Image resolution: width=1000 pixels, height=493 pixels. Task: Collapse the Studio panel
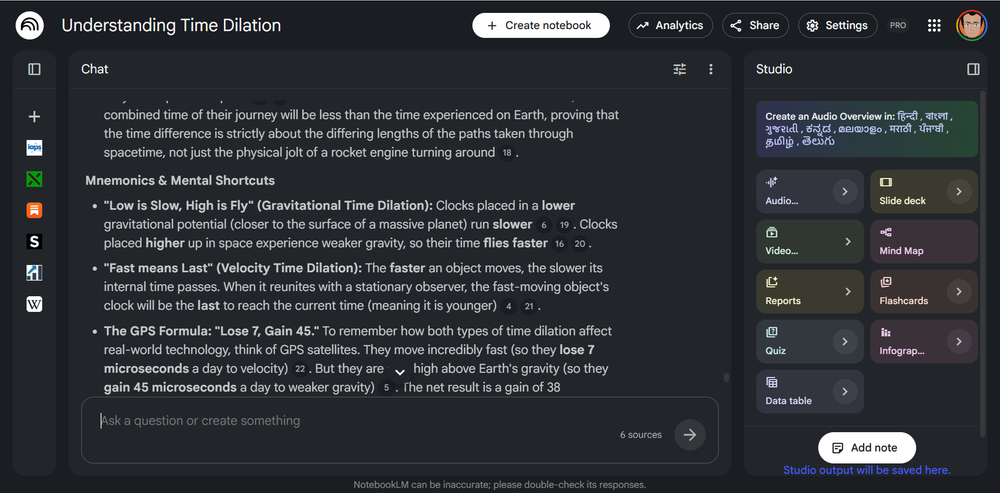[x=973, y=69]
